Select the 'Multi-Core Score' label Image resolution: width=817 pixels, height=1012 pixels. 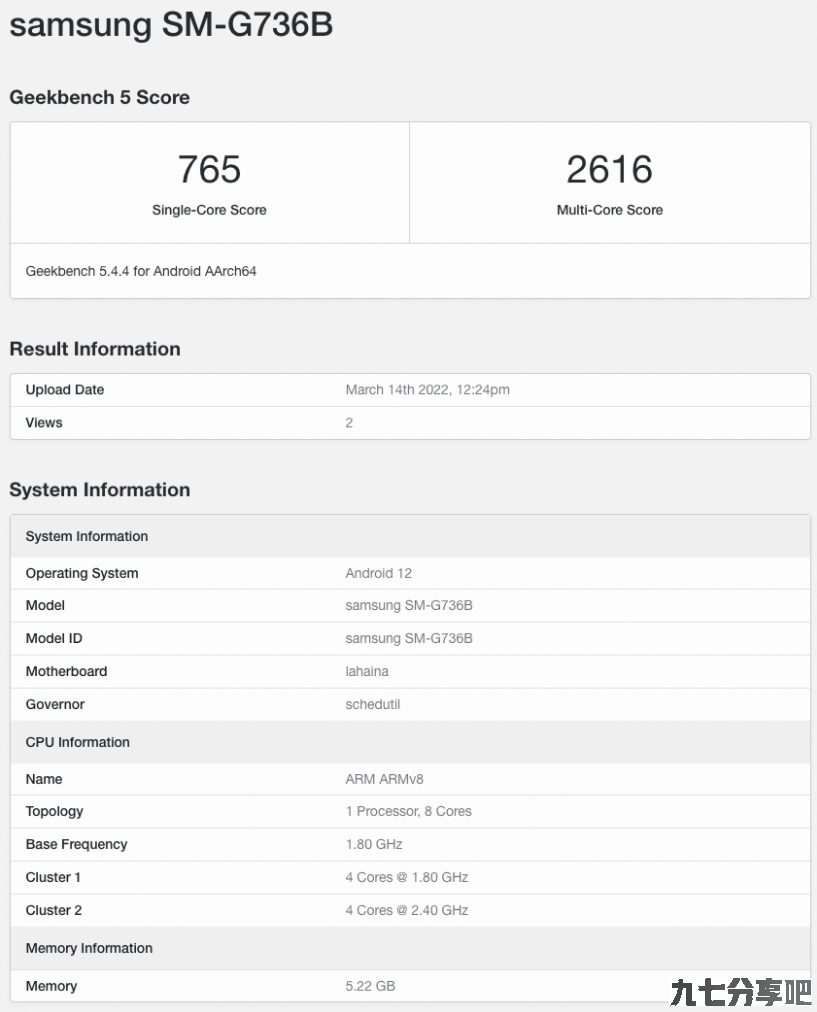[x=610, y=210]
